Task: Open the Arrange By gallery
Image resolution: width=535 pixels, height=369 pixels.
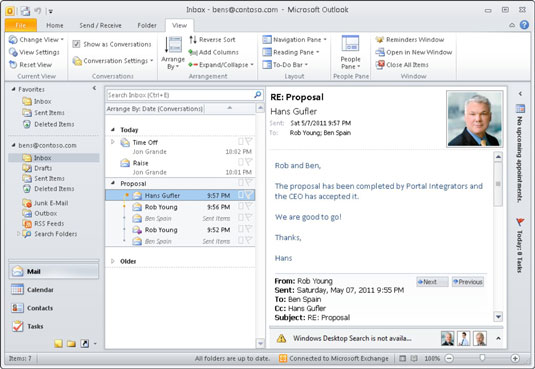Action: [x=173, y=53]
